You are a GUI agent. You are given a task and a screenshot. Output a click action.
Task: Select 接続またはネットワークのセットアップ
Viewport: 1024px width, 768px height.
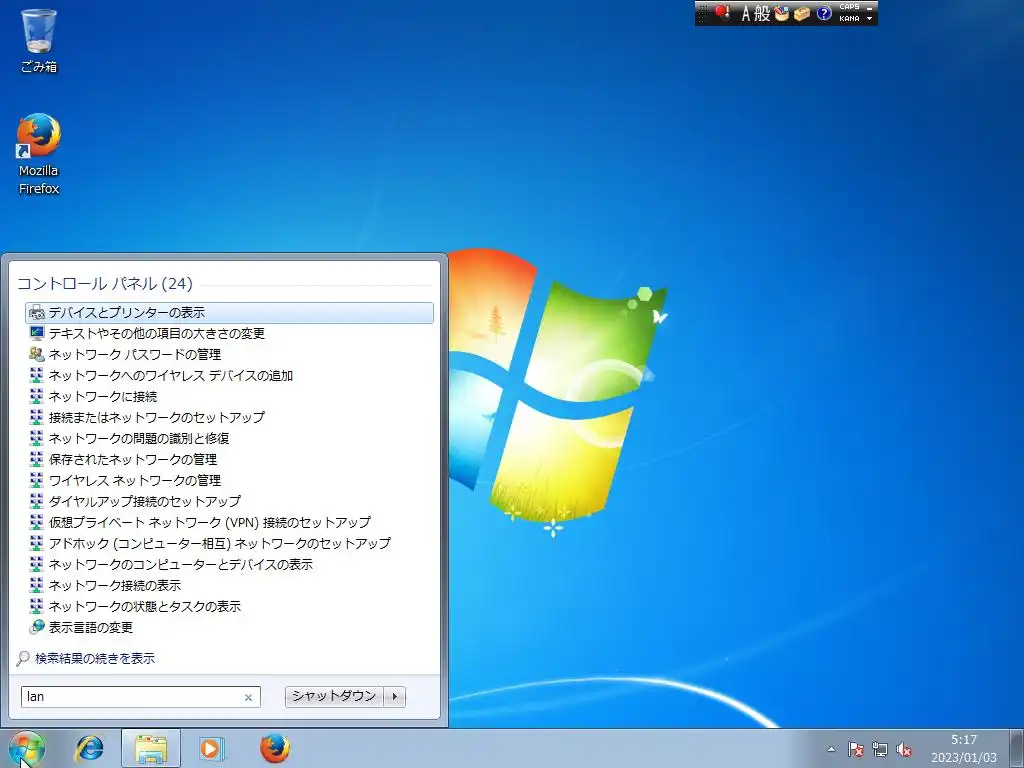[x=229, y=417]
